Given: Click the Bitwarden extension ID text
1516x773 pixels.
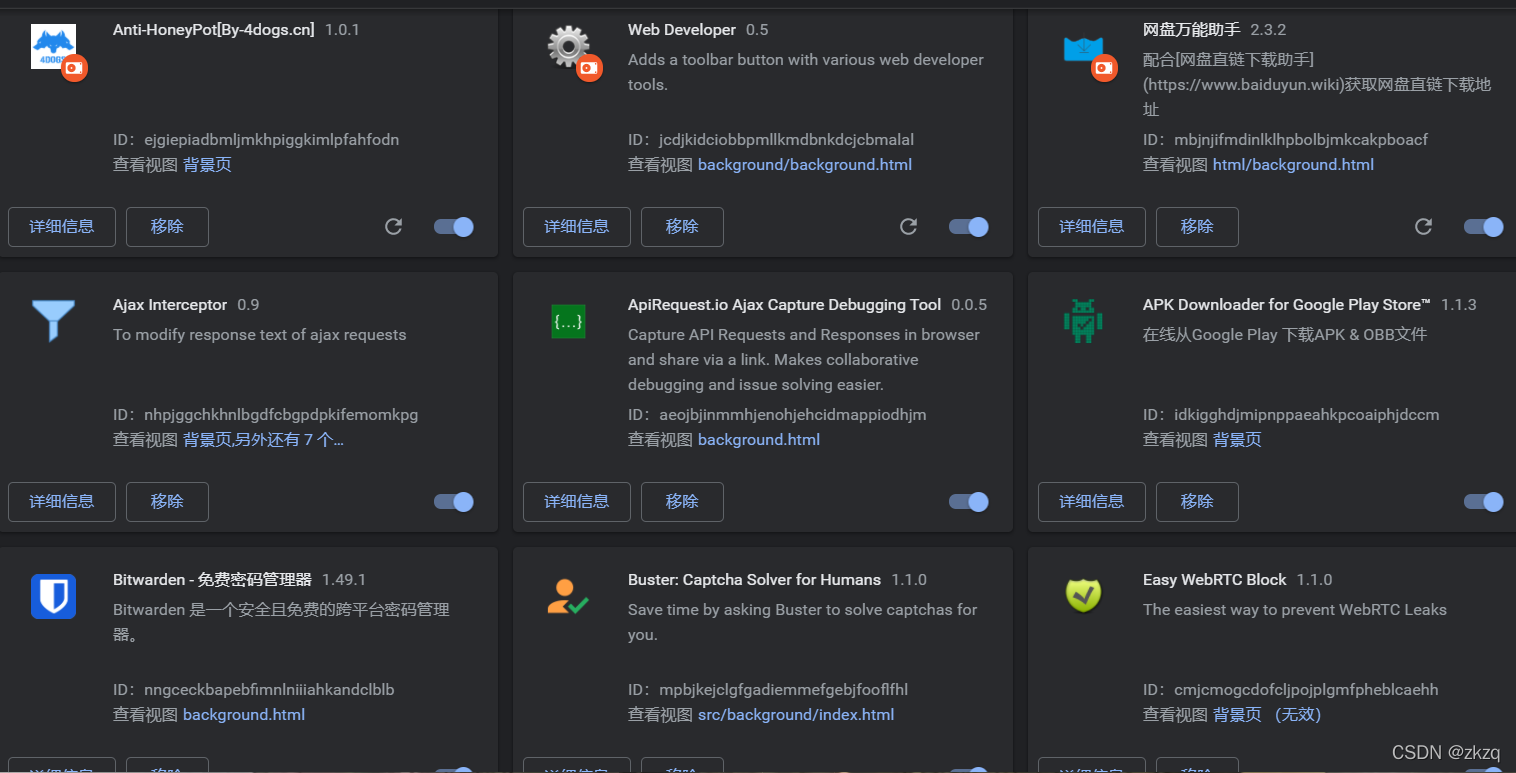Looking at the screenshot, I should 254,690.
